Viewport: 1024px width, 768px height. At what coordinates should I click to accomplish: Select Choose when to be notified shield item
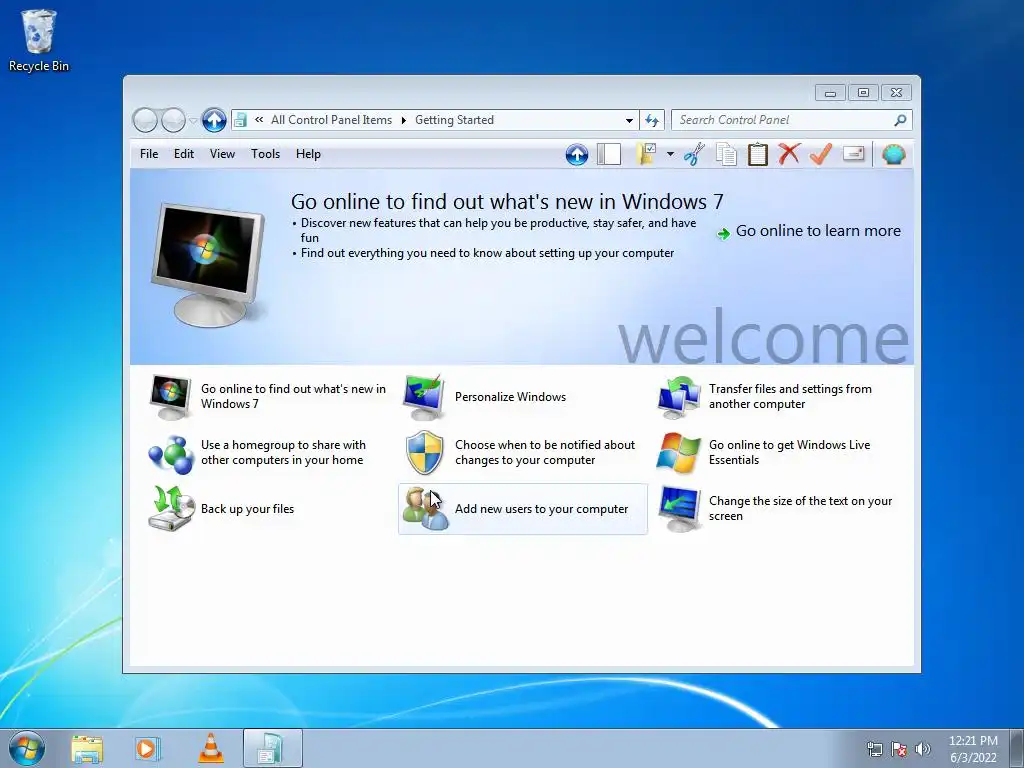click(522, 453)
